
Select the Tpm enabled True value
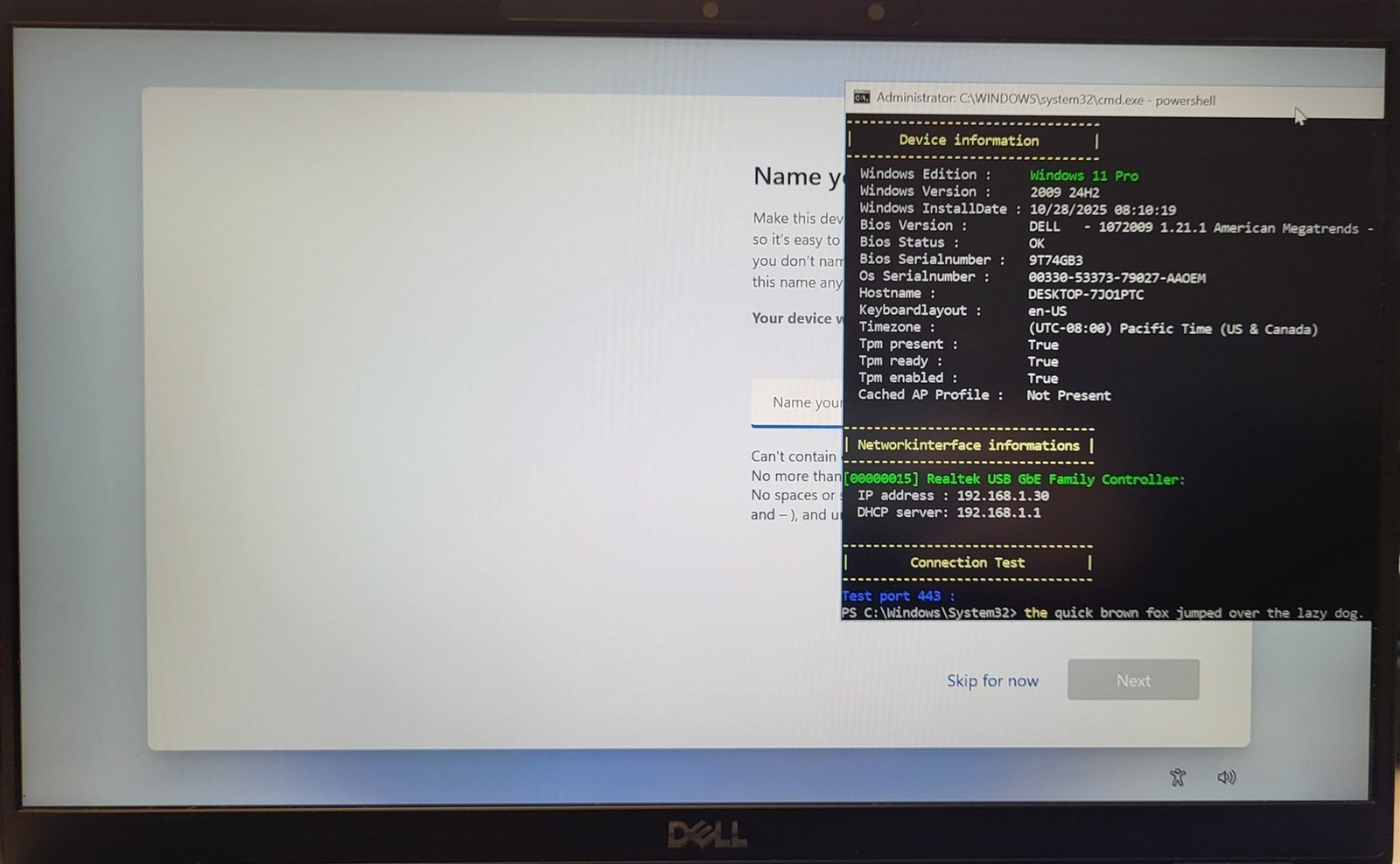(1042, 379)
